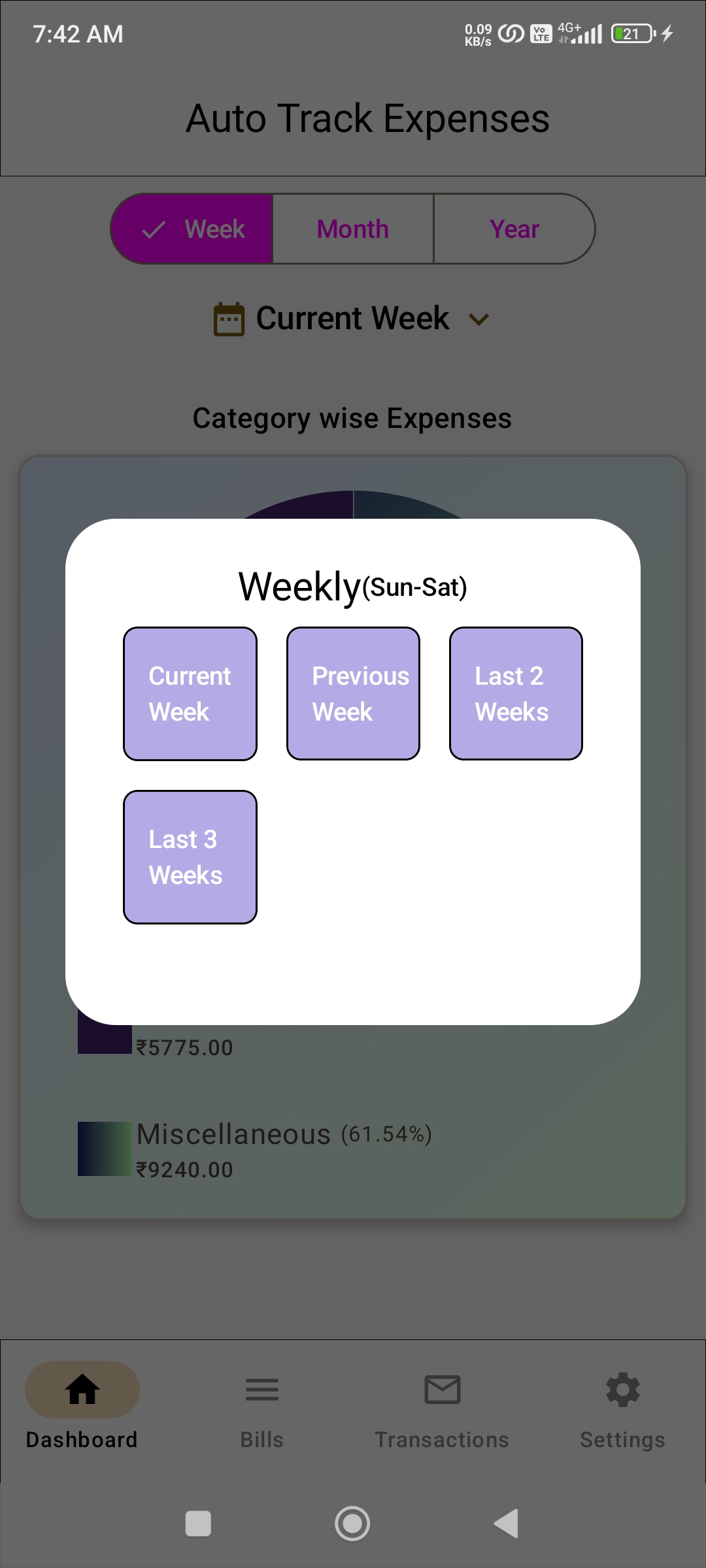Viewport: 706px width, 1568px height.
Task: Choose Previous Week in the Weekly dialog
Action: 353,694
